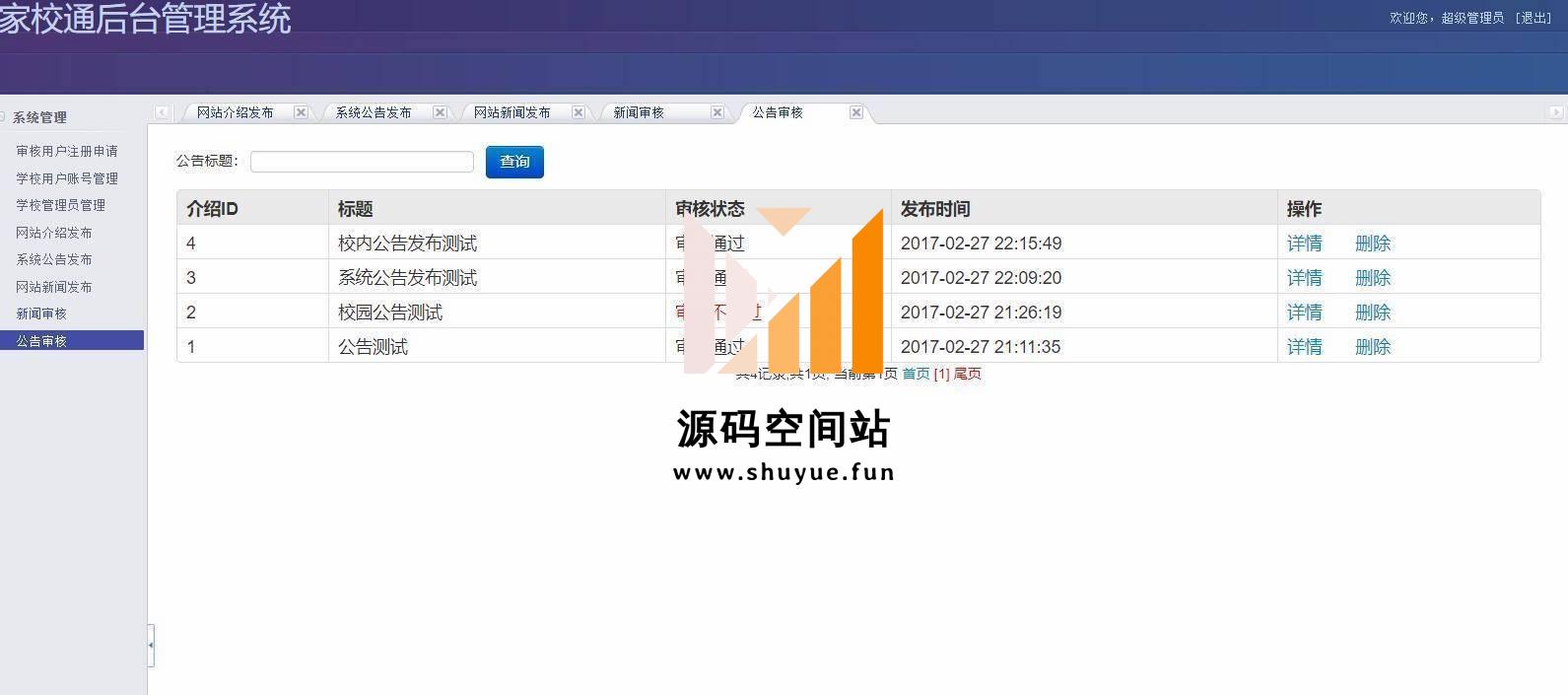Click timestamp 2017-02-27 21:11:35
The image size is (1568, 695).
click(981, 347)
